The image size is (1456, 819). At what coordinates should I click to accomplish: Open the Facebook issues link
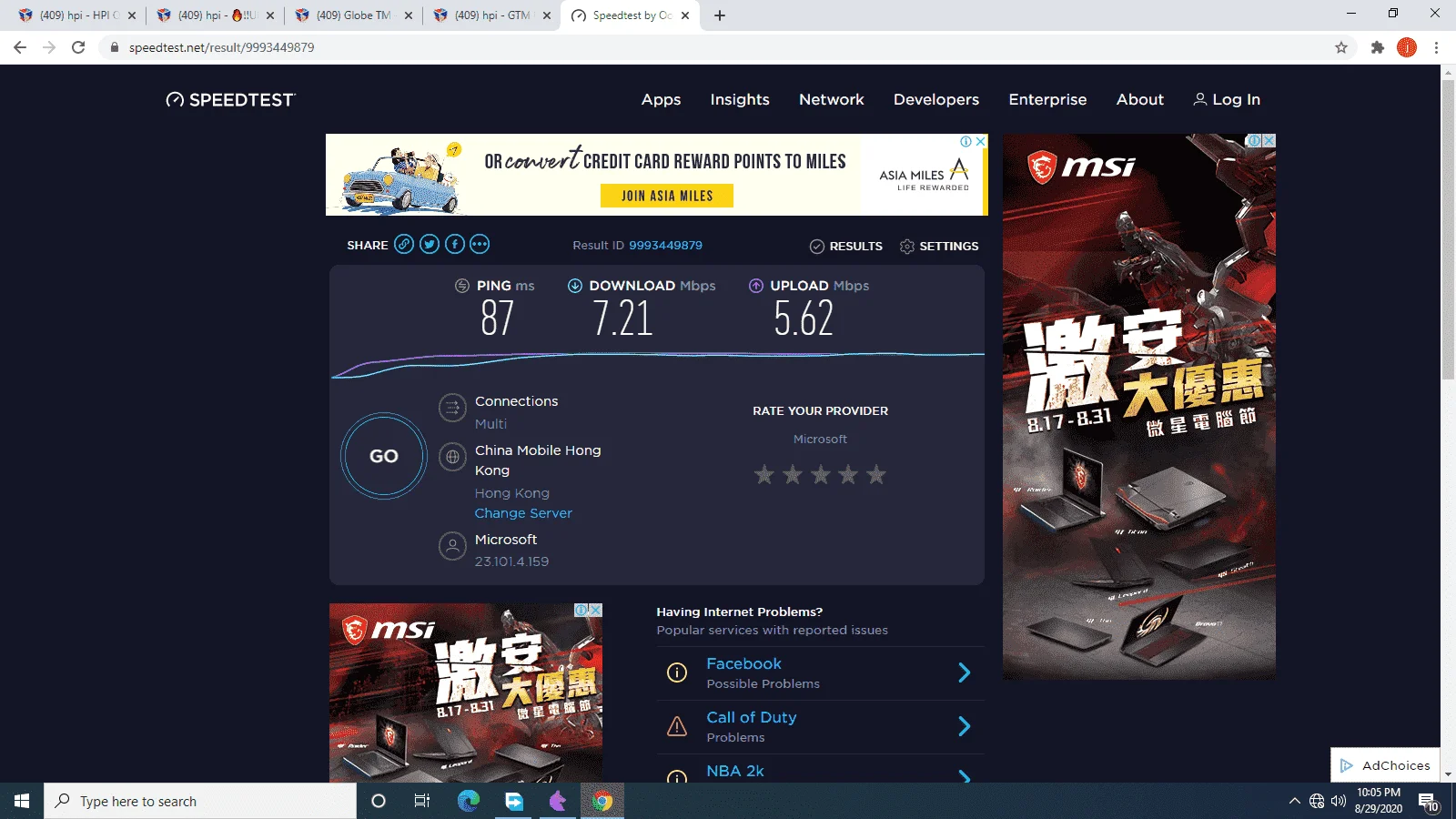(743, 664)
